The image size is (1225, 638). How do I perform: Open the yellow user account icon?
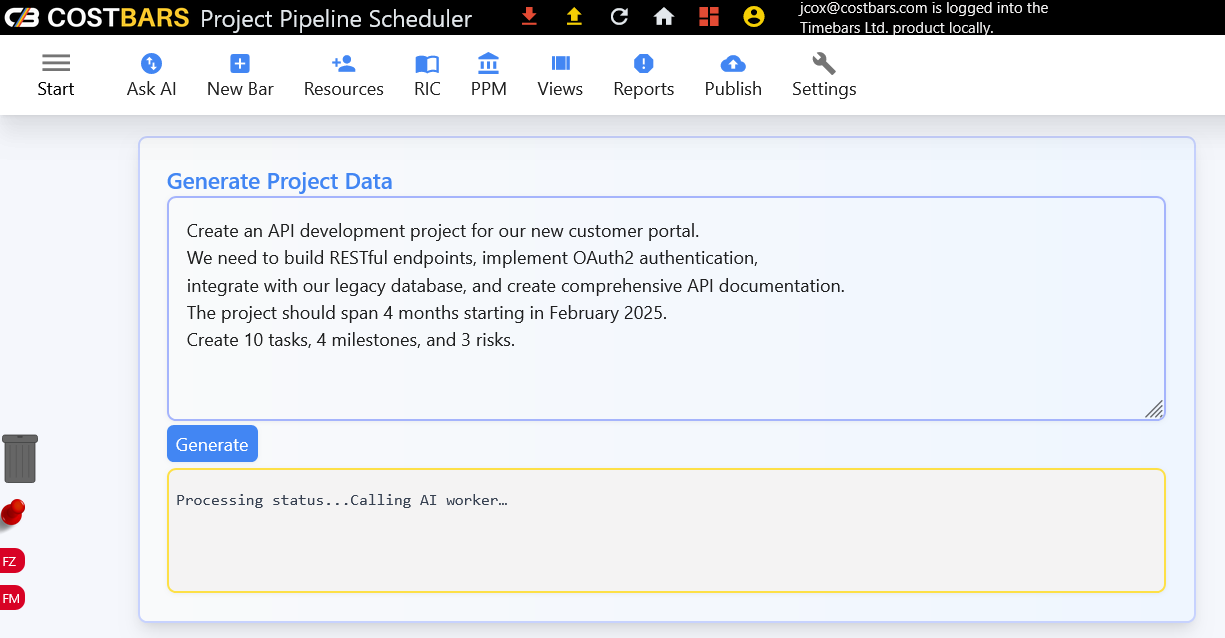coord(754,16)
